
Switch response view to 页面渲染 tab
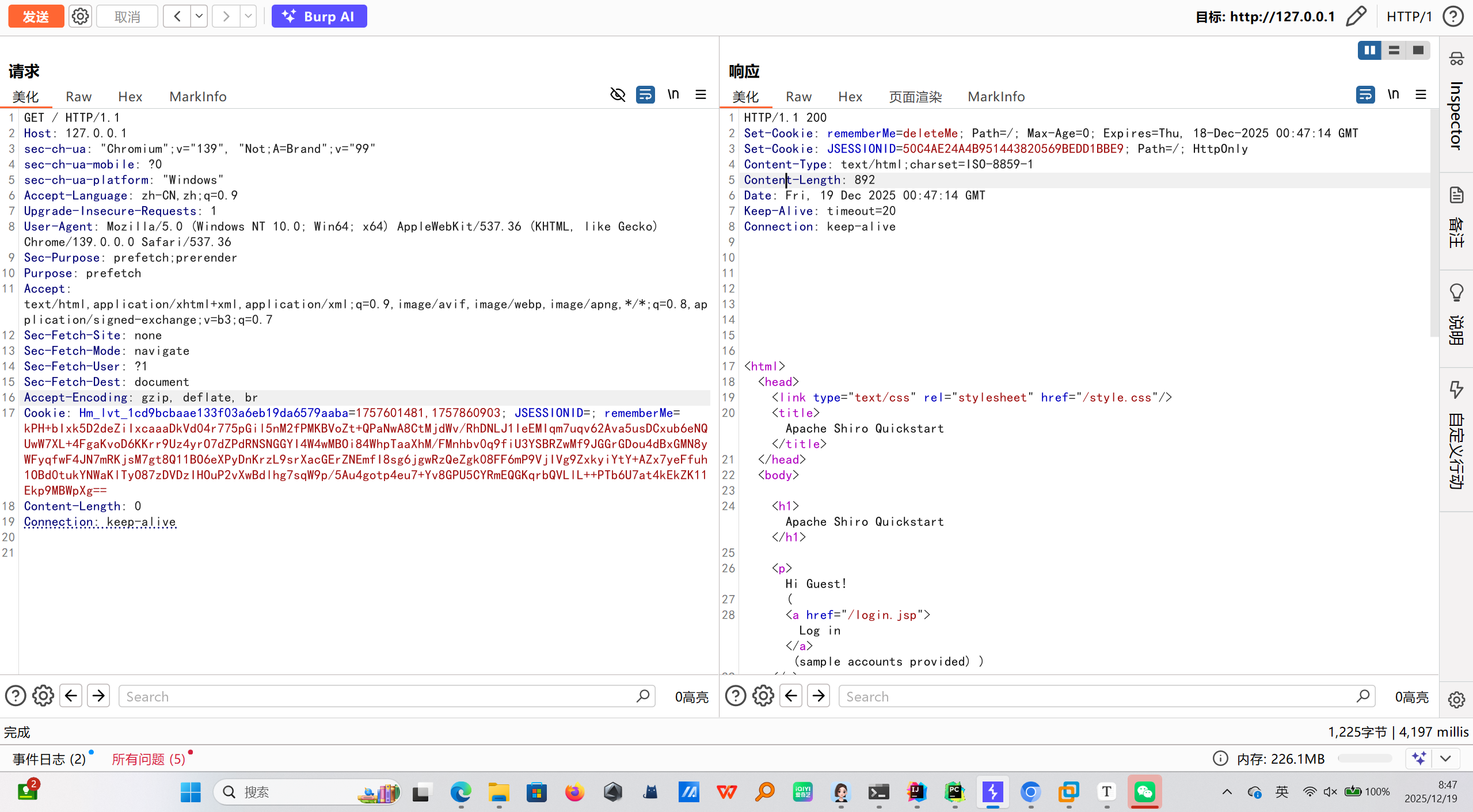coord(915,97)
